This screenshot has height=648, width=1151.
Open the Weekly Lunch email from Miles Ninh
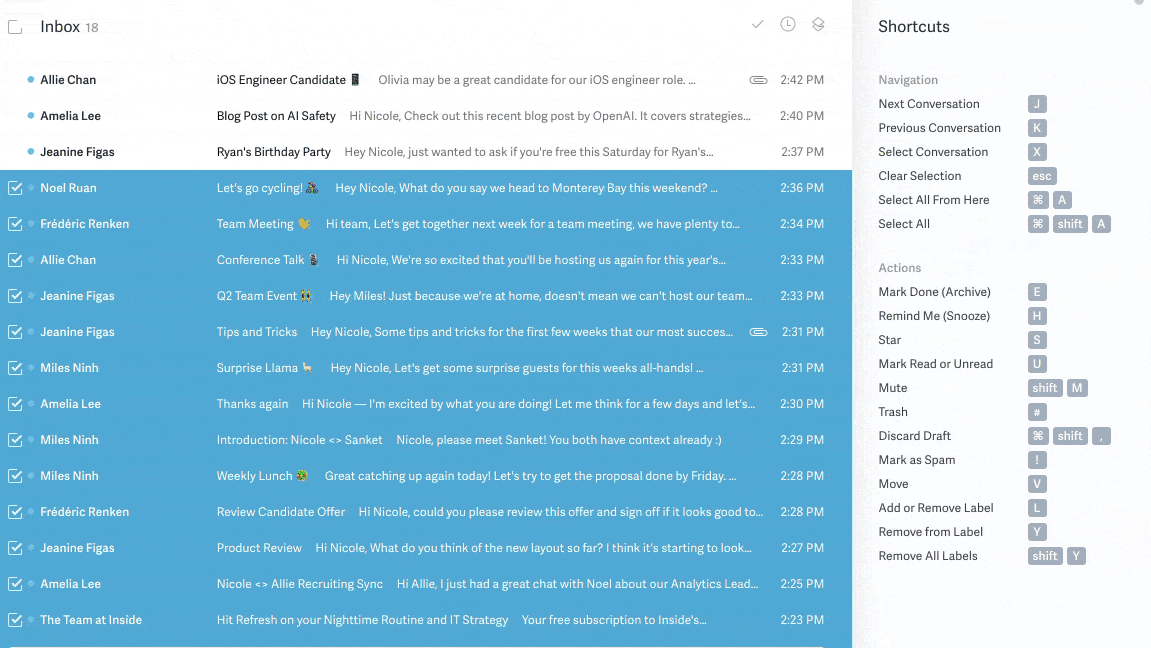point(255,476)
